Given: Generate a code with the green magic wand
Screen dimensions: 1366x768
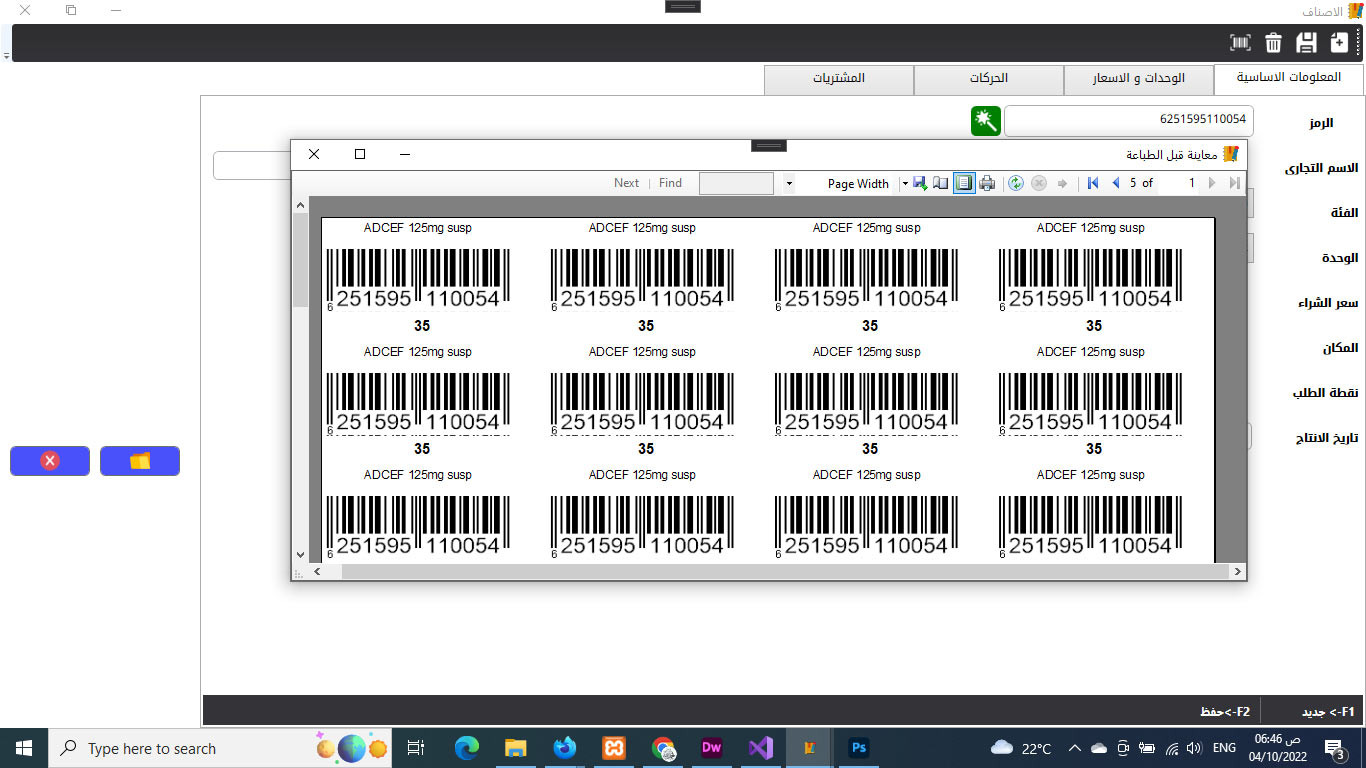Looking at the screenshot, I should pyautogui.click(x=986, y=121).
